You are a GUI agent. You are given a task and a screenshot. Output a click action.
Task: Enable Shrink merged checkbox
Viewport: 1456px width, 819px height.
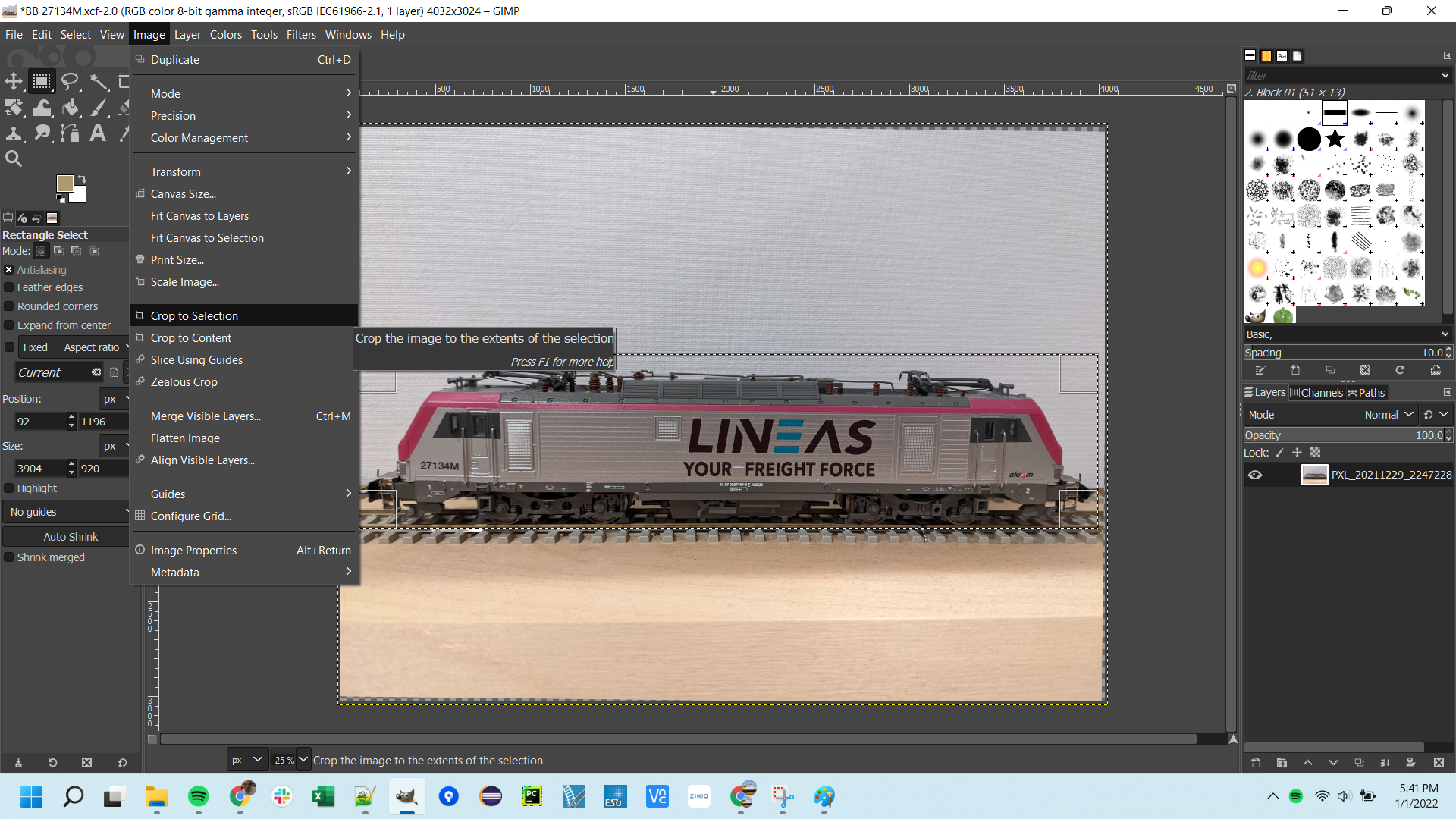9,557
